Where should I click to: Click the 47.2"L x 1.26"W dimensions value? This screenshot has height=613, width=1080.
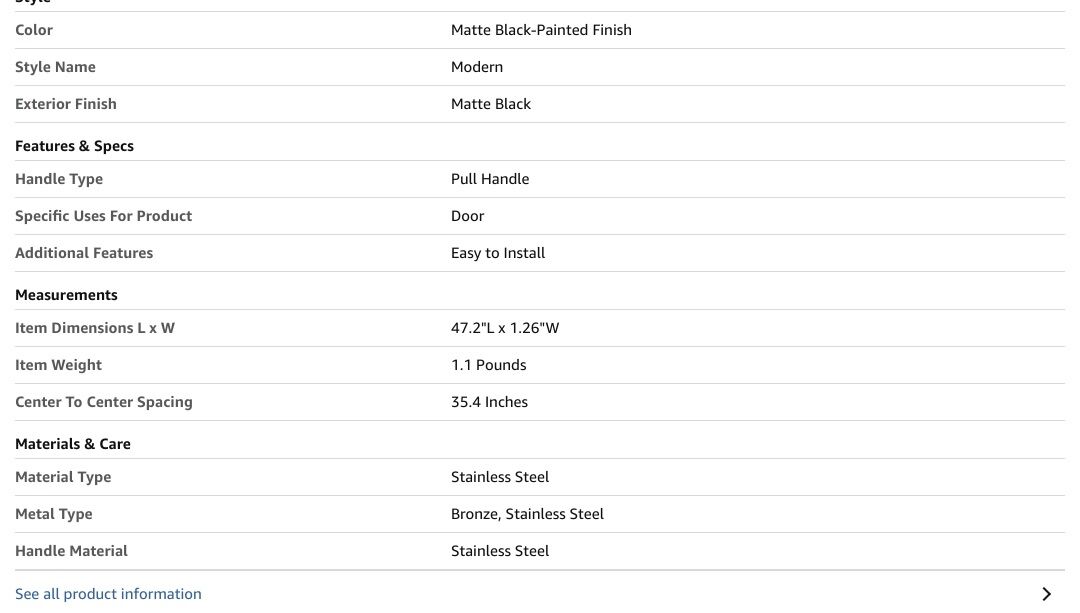pyautogui.click(x=505, y=328)
